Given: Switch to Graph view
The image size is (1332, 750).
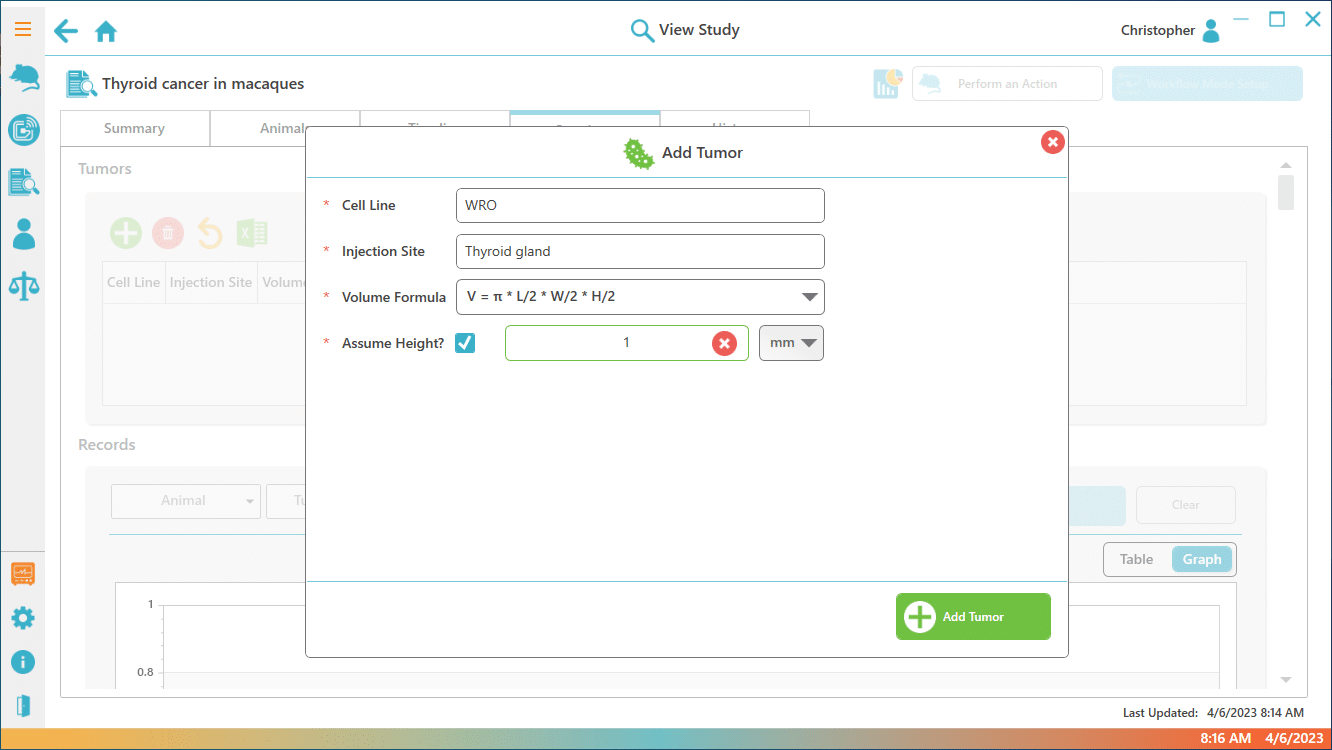Looking at the screenshot, I should pos(1201,560).
